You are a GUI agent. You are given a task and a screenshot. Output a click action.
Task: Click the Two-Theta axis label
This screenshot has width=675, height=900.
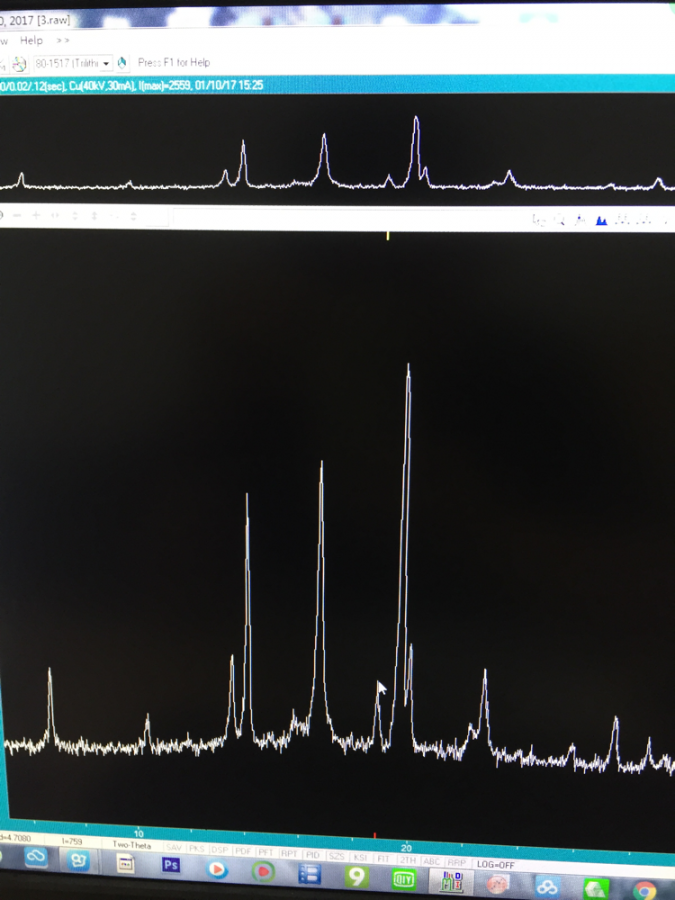131,845
